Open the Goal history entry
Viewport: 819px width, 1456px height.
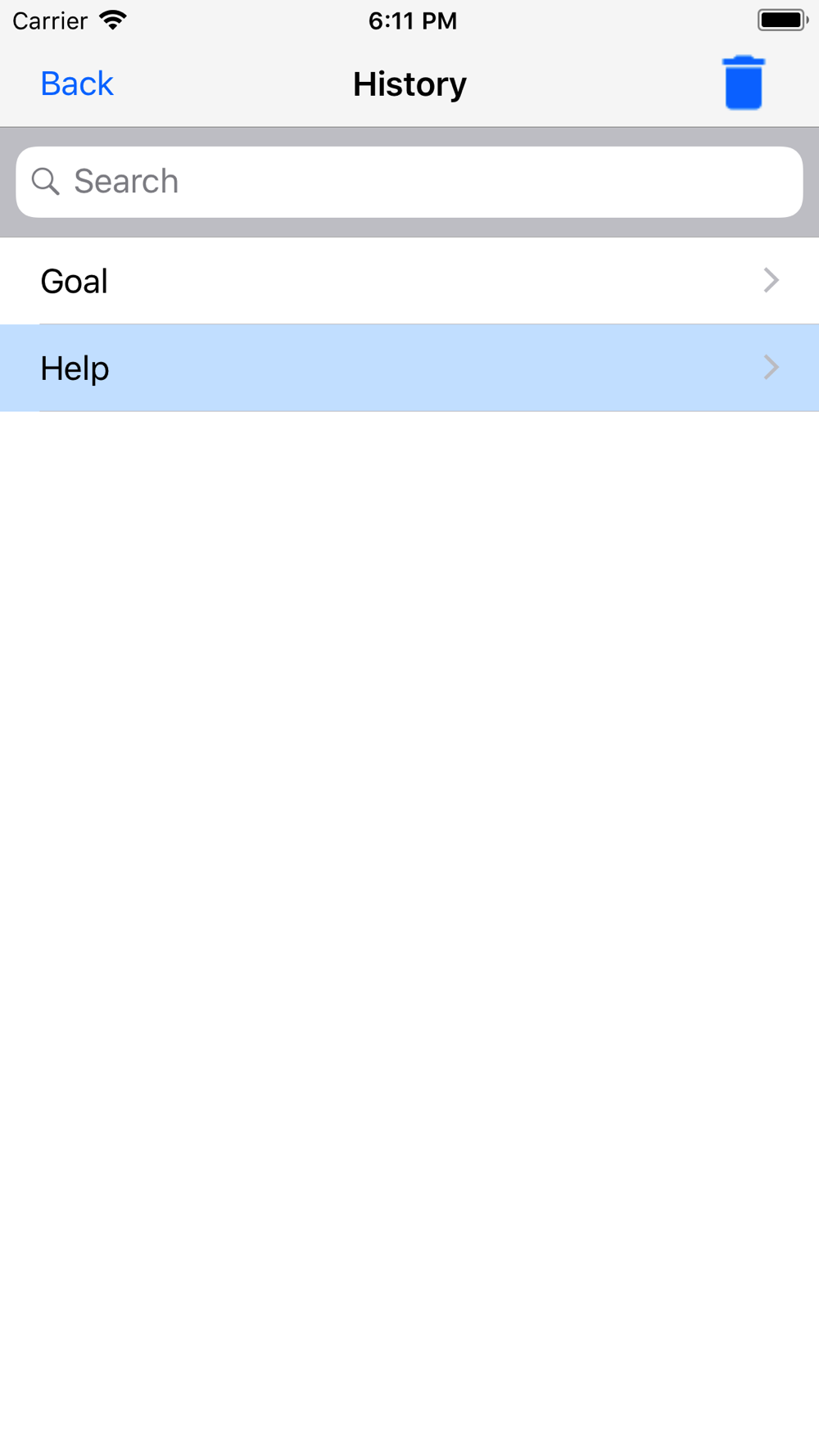[409, 281]
